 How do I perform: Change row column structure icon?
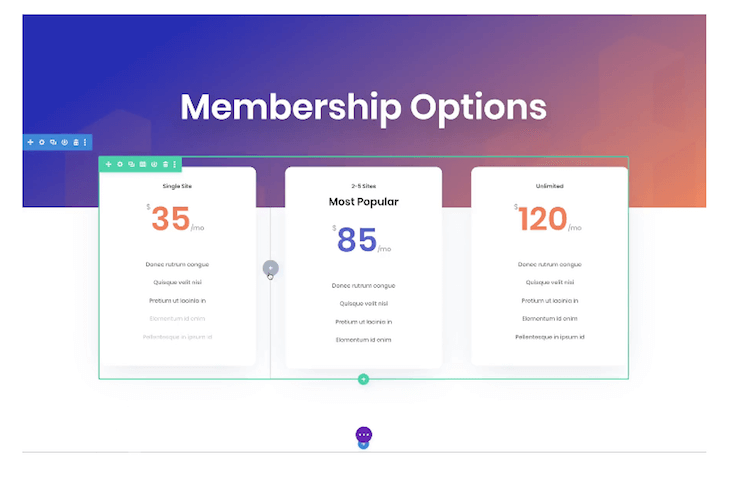click(x=143, y=164)
